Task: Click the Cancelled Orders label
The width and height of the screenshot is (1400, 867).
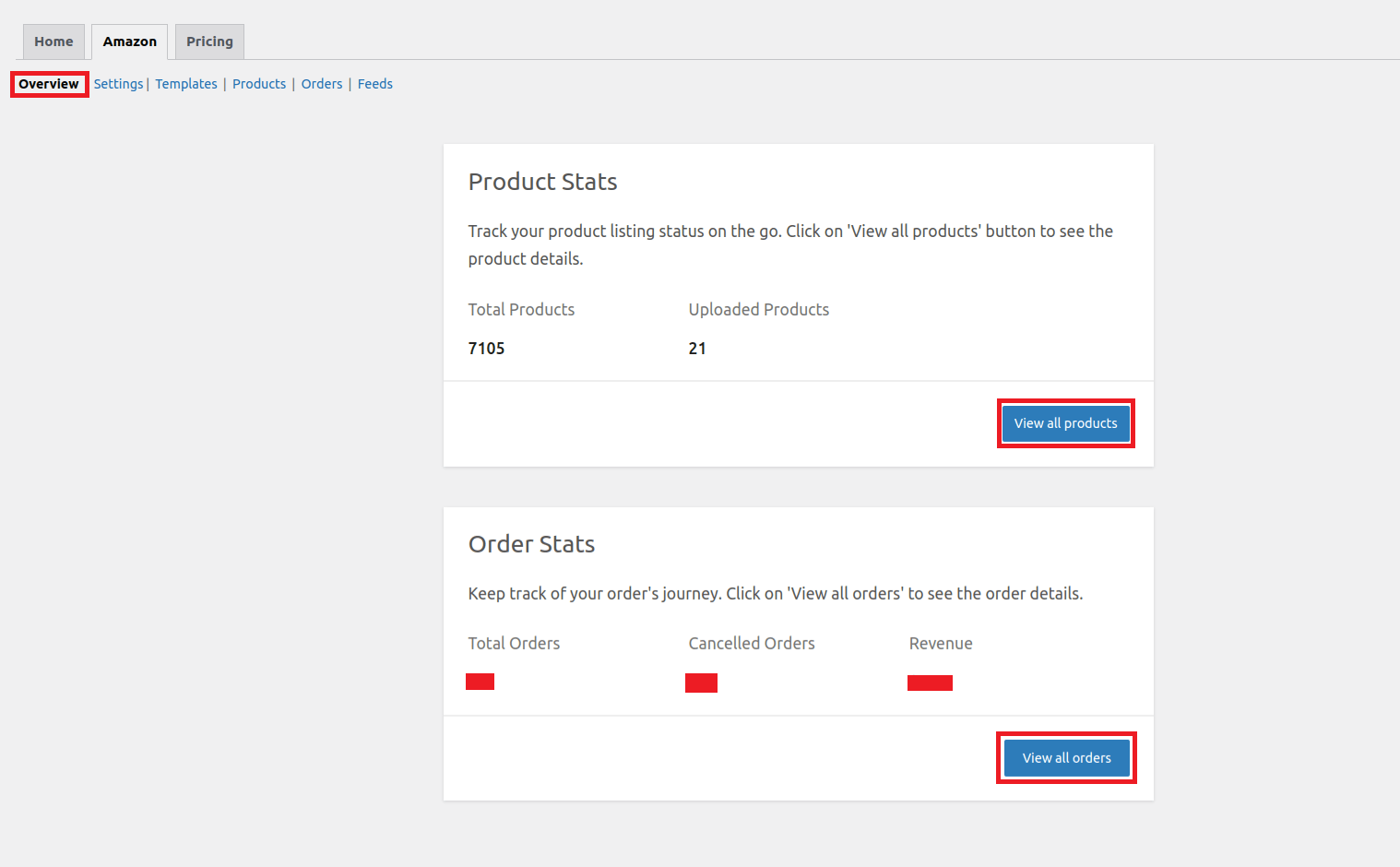Action: pos(751,643)
